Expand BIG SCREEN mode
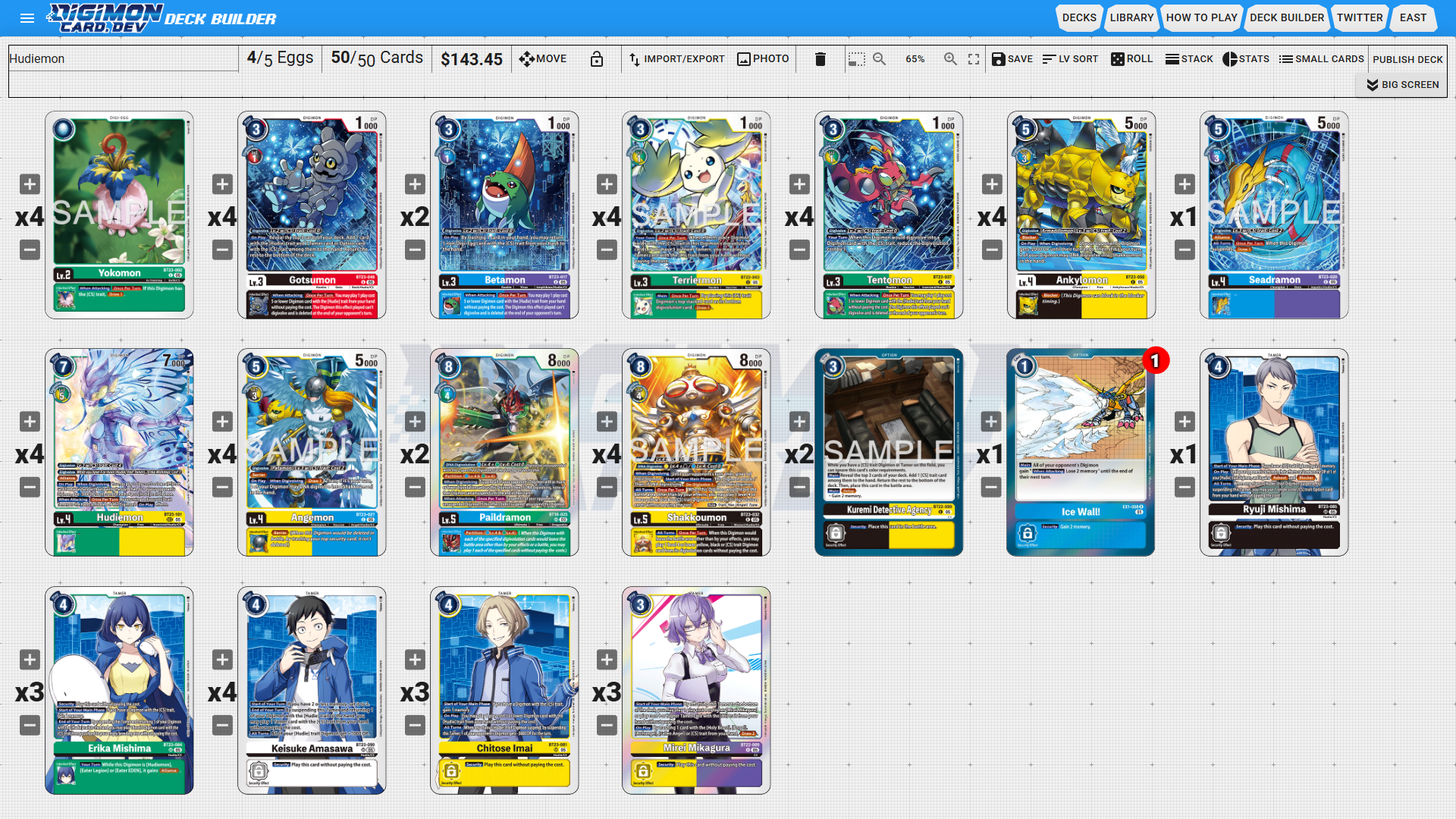The image size is (1456, 819). click(x=1402, y=85)
